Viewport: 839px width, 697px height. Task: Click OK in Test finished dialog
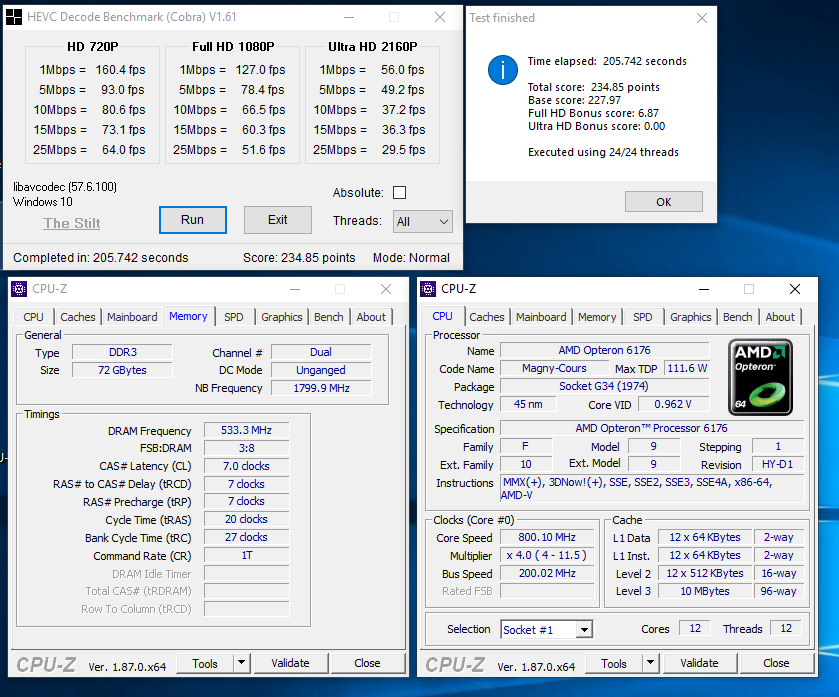tap(663, 202)
